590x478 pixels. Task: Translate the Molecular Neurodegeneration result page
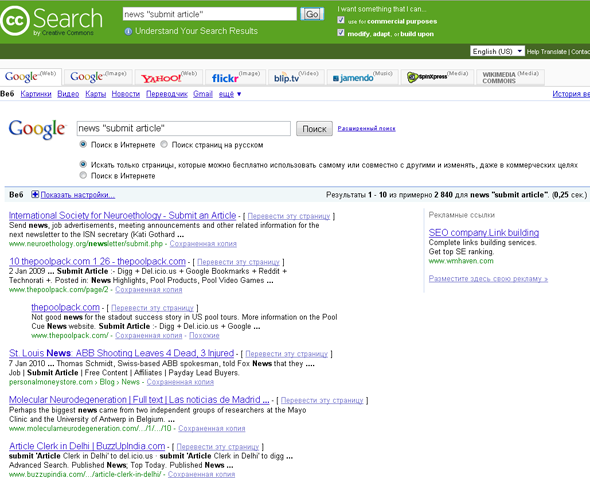pos(322,400)
